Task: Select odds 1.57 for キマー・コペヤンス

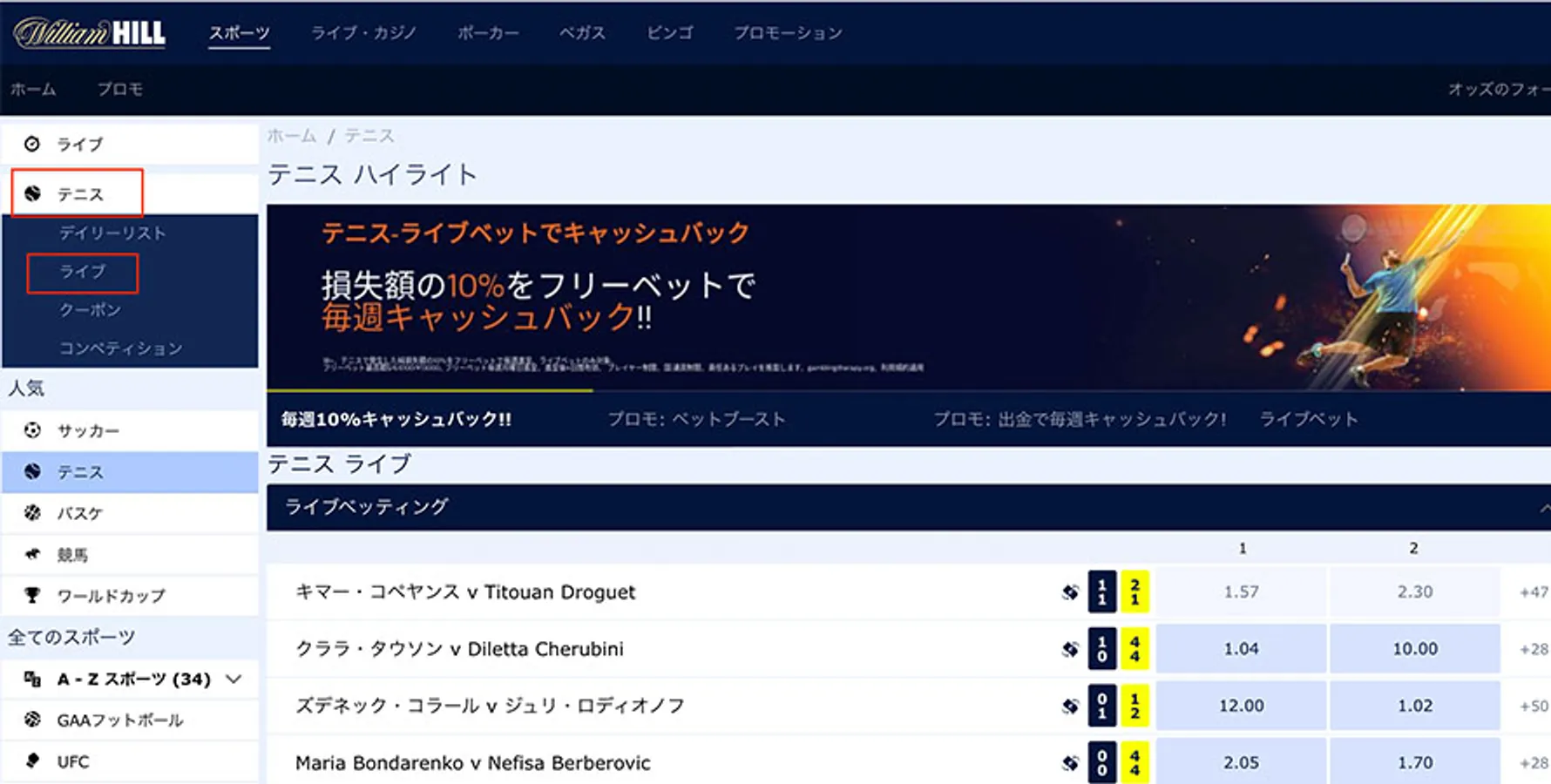Action: (x=1241, y=592)
